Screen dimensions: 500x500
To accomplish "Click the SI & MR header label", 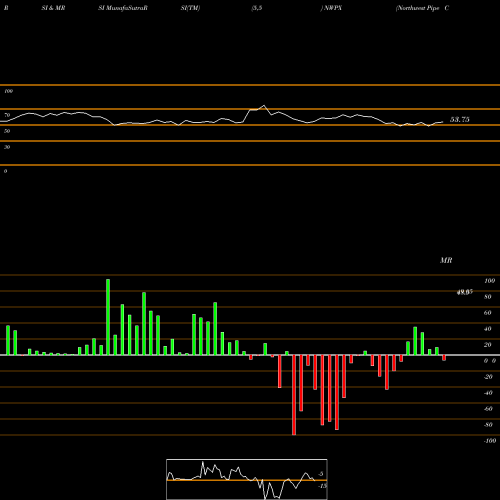I will click(x=53, y=8).
